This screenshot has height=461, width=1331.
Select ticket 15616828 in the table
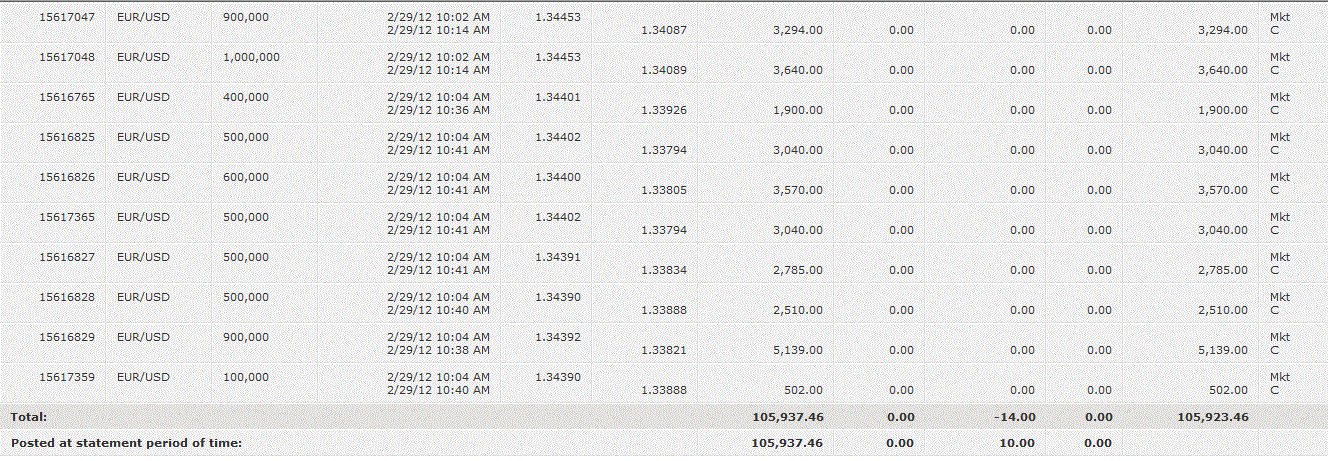[66, 298]
